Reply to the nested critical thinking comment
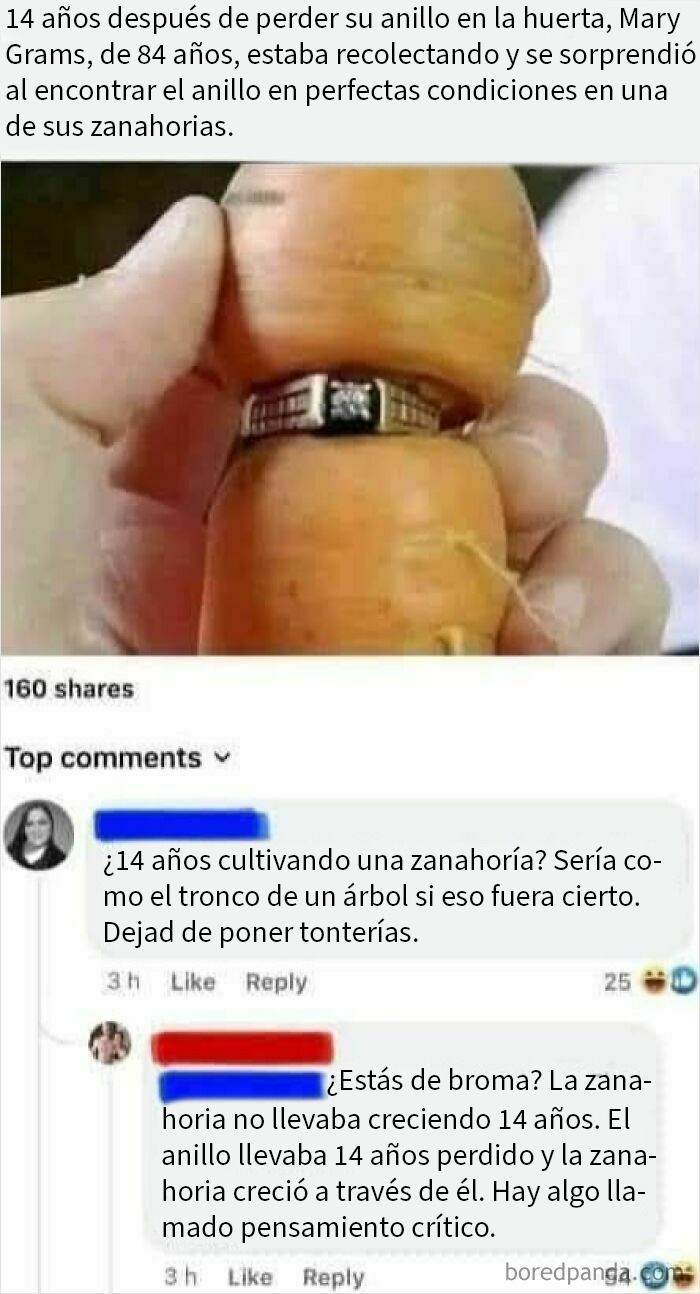The height and width of the screenshot is (1294, 700). (x=333, y=1277)
